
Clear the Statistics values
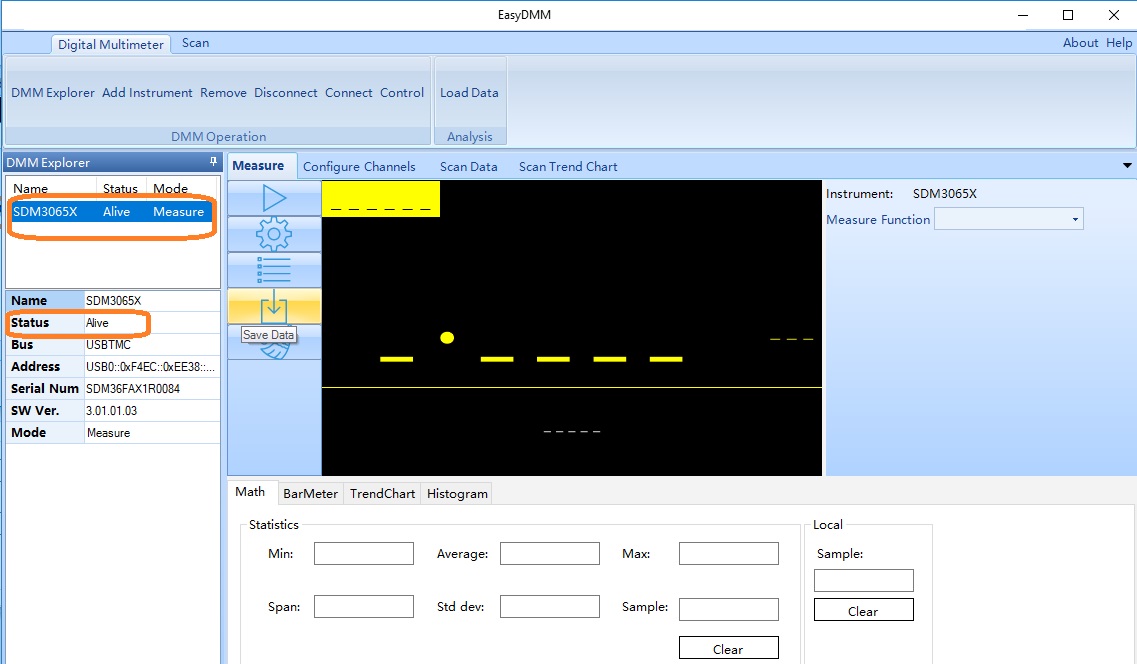point(728,649)
